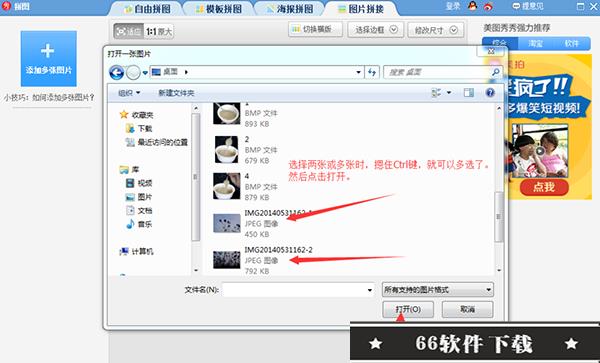
Task: Click the Weibo login icon
Action: coord(488,6)
